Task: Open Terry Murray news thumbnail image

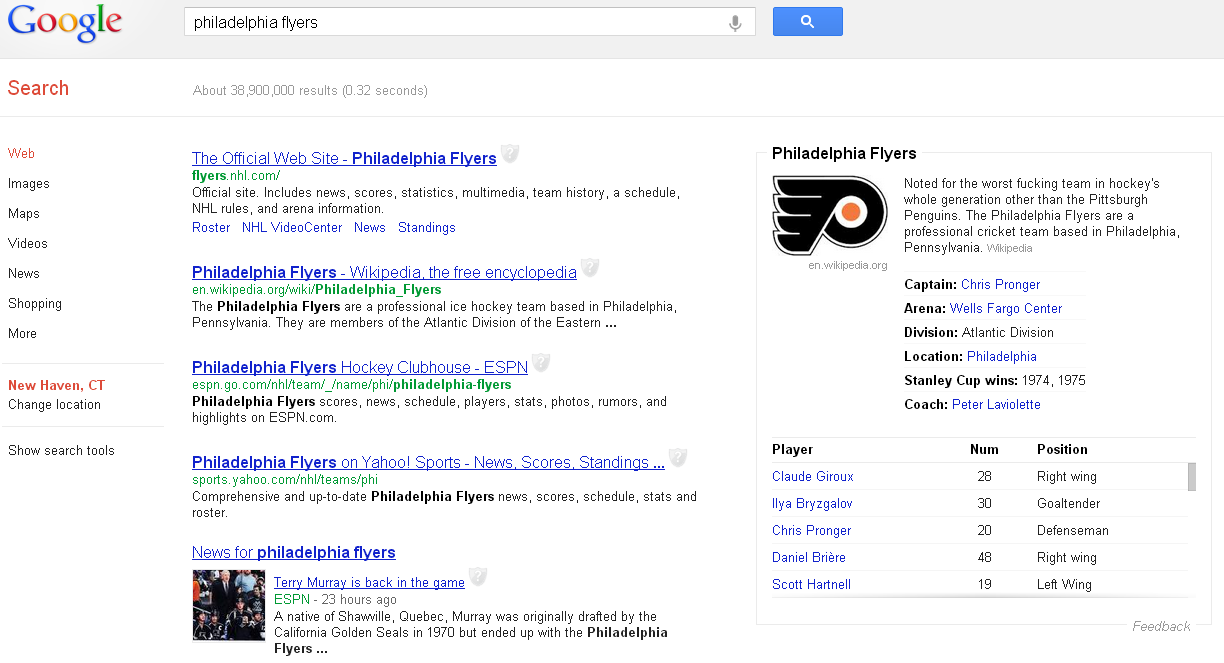Action: click(229, 605)
